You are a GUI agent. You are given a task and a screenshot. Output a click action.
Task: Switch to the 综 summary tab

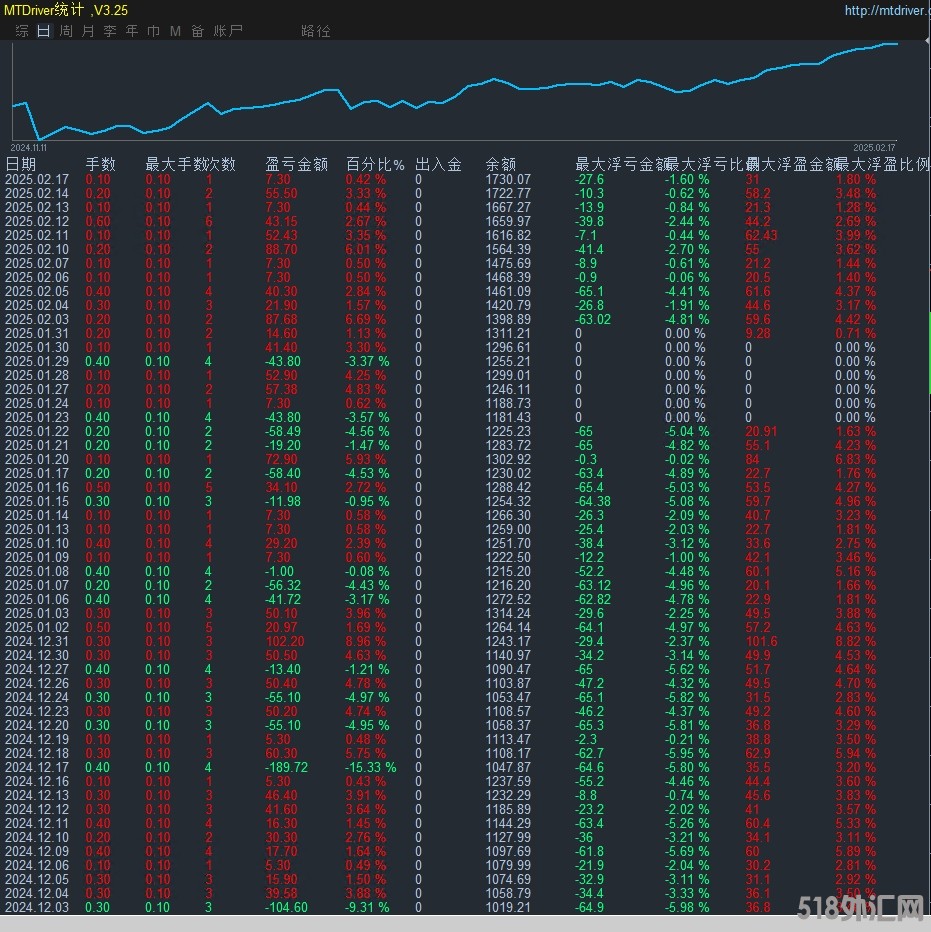22,31
